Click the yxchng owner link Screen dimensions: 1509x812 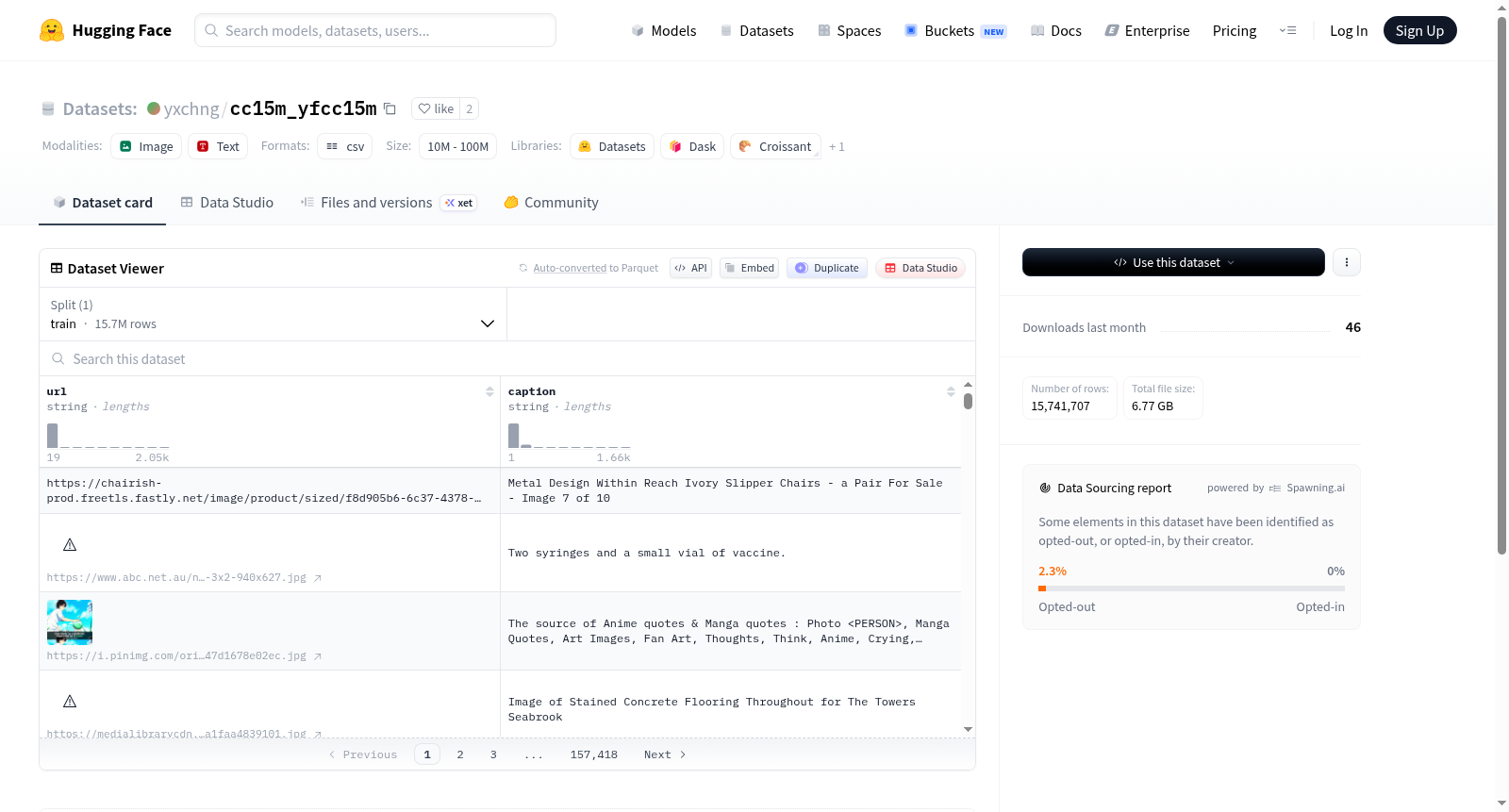point(191,108)
